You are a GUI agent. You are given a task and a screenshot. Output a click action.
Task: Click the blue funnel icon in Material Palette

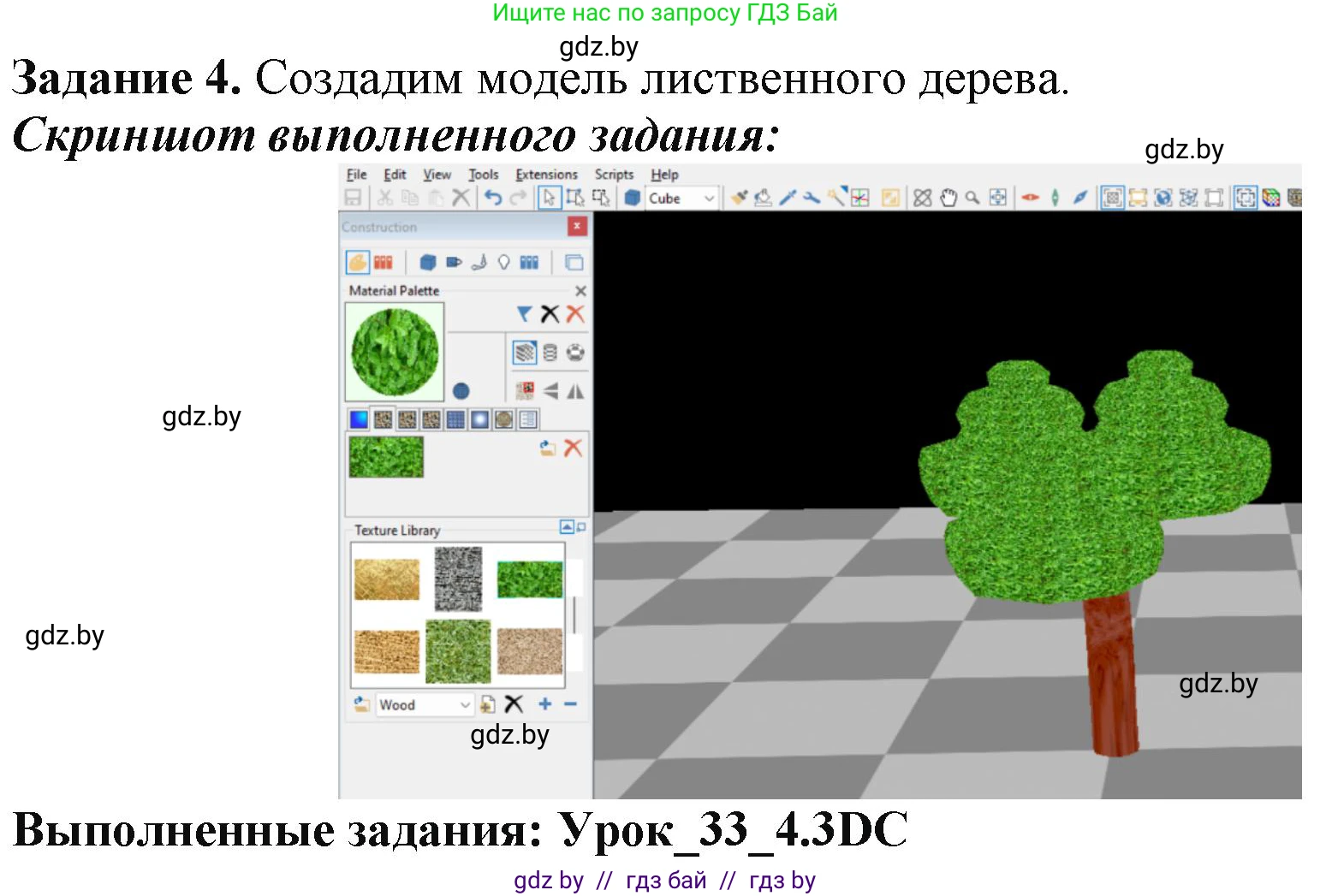524,314
